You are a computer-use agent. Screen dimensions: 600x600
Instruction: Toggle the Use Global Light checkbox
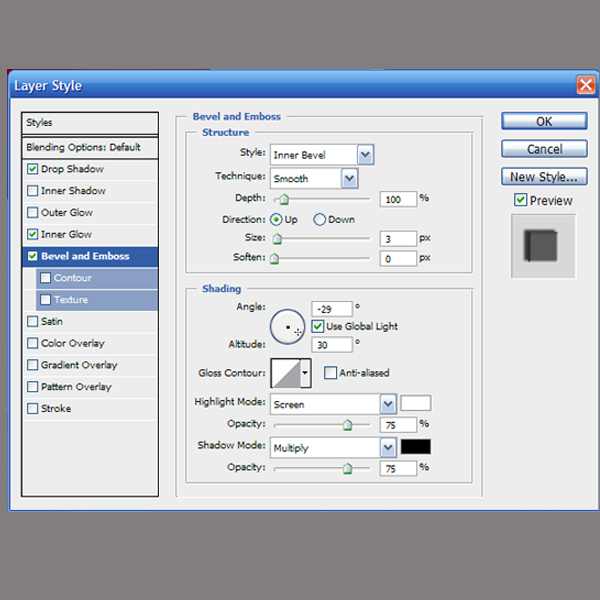318,327
